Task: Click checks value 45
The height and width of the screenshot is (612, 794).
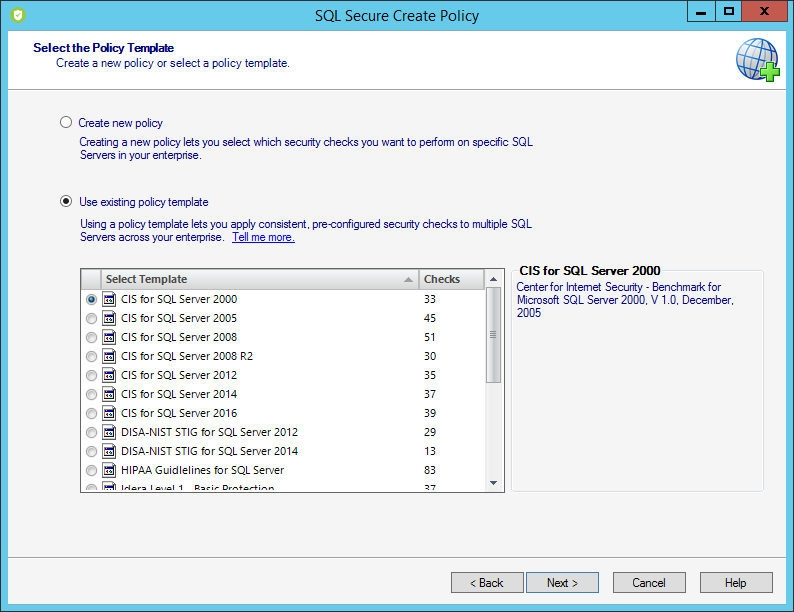Action: [x=430, y=318]
